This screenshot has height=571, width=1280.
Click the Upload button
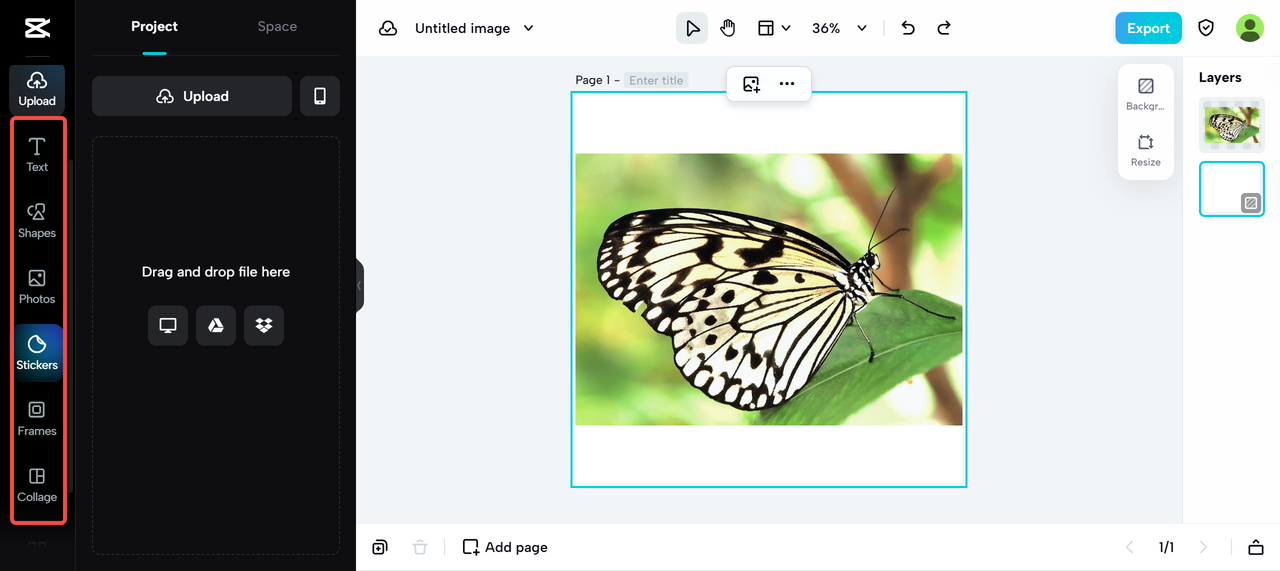(x=192, y=96)
